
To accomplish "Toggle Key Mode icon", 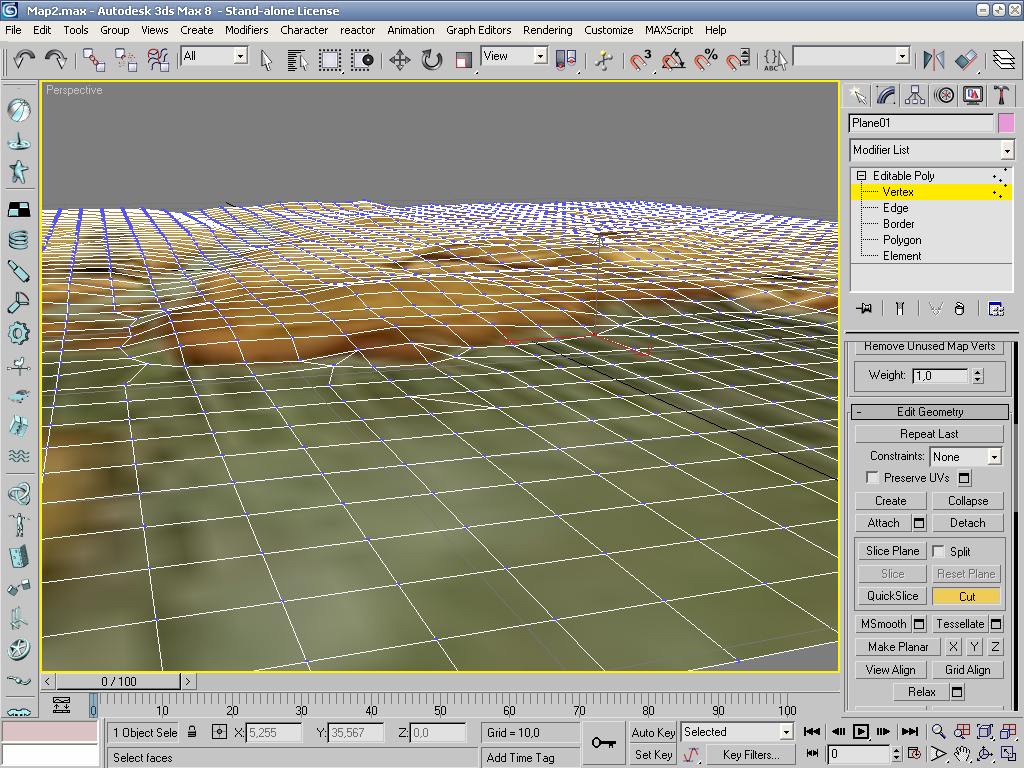I will point(812,754).
